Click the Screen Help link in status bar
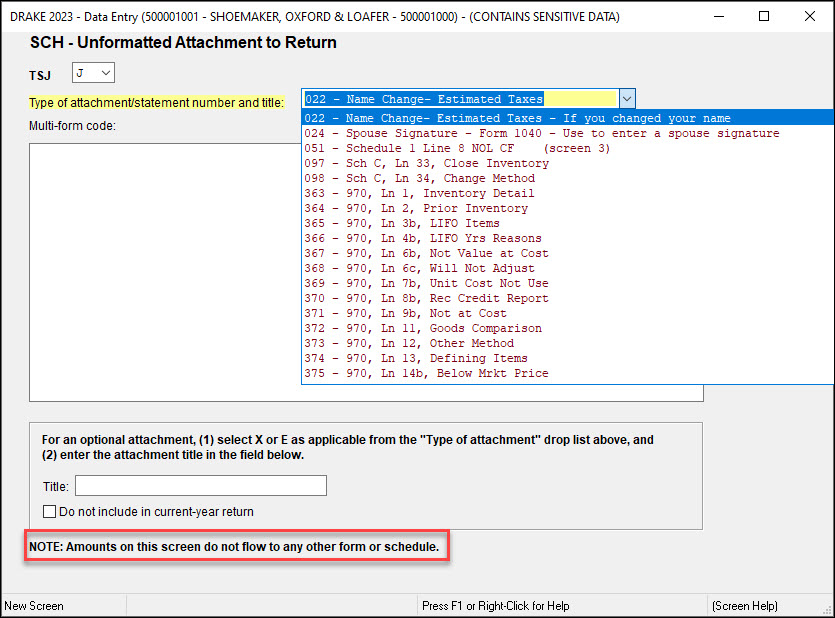Screen dimensions: 835x618 [x=744, y=606]
